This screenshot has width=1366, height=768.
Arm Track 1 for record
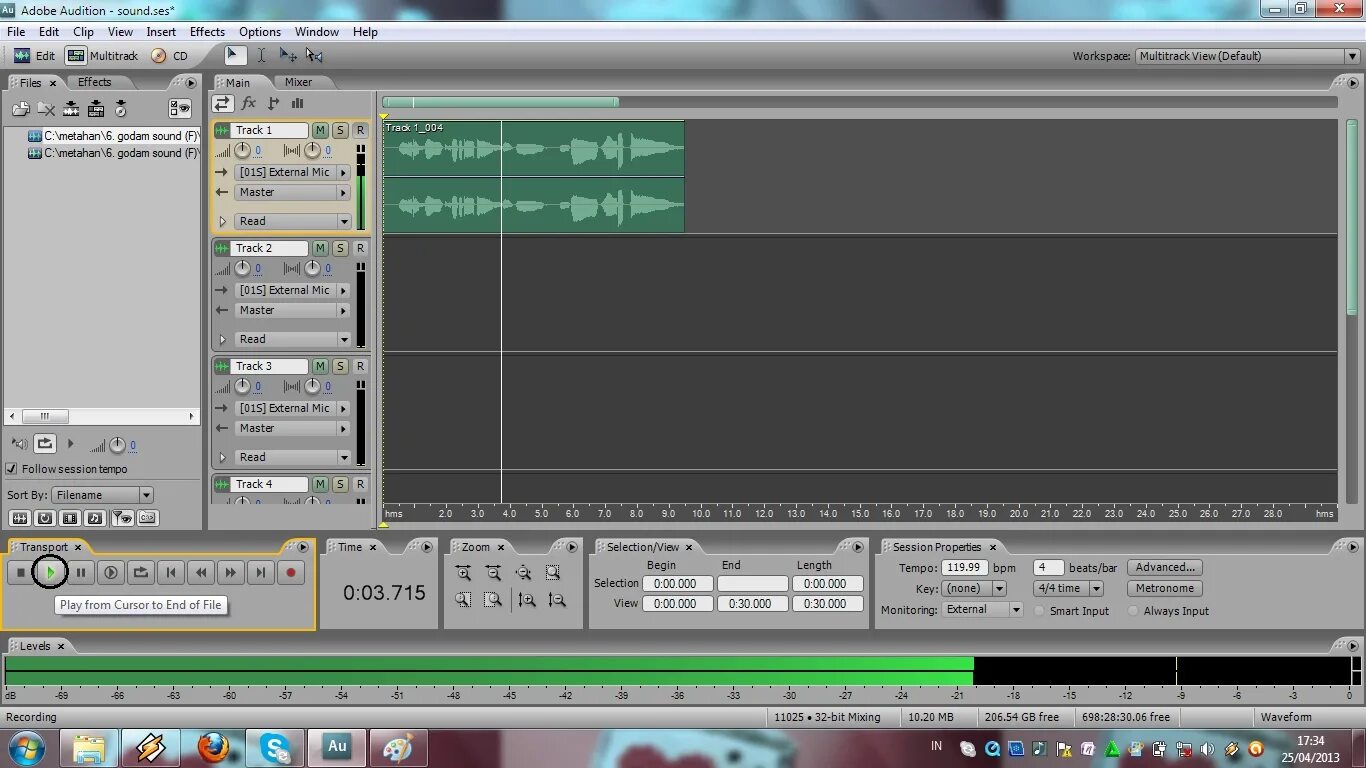[360, 130]
